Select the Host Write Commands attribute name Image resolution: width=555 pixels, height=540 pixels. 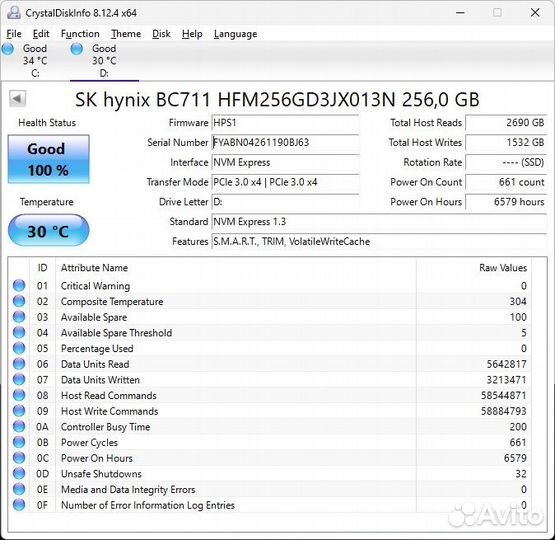click(x=109, y=411)
